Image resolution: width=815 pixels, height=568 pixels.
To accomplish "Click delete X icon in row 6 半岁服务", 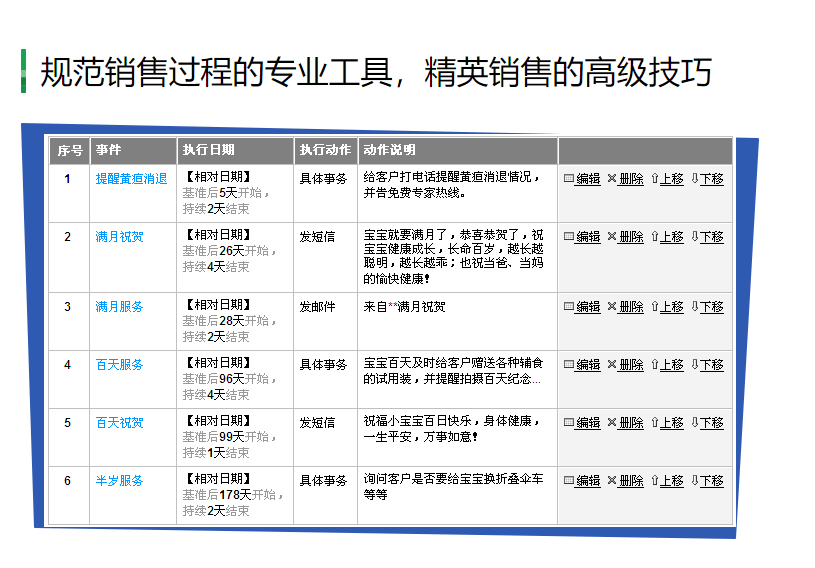I will pos(612,481).
